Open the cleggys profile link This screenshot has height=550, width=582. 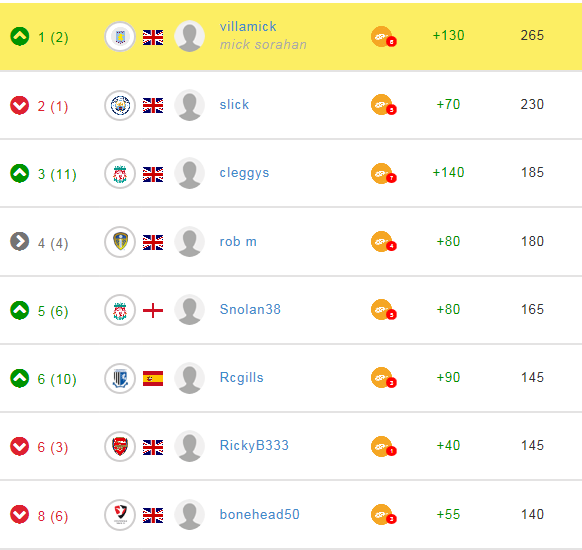point(244,173)
